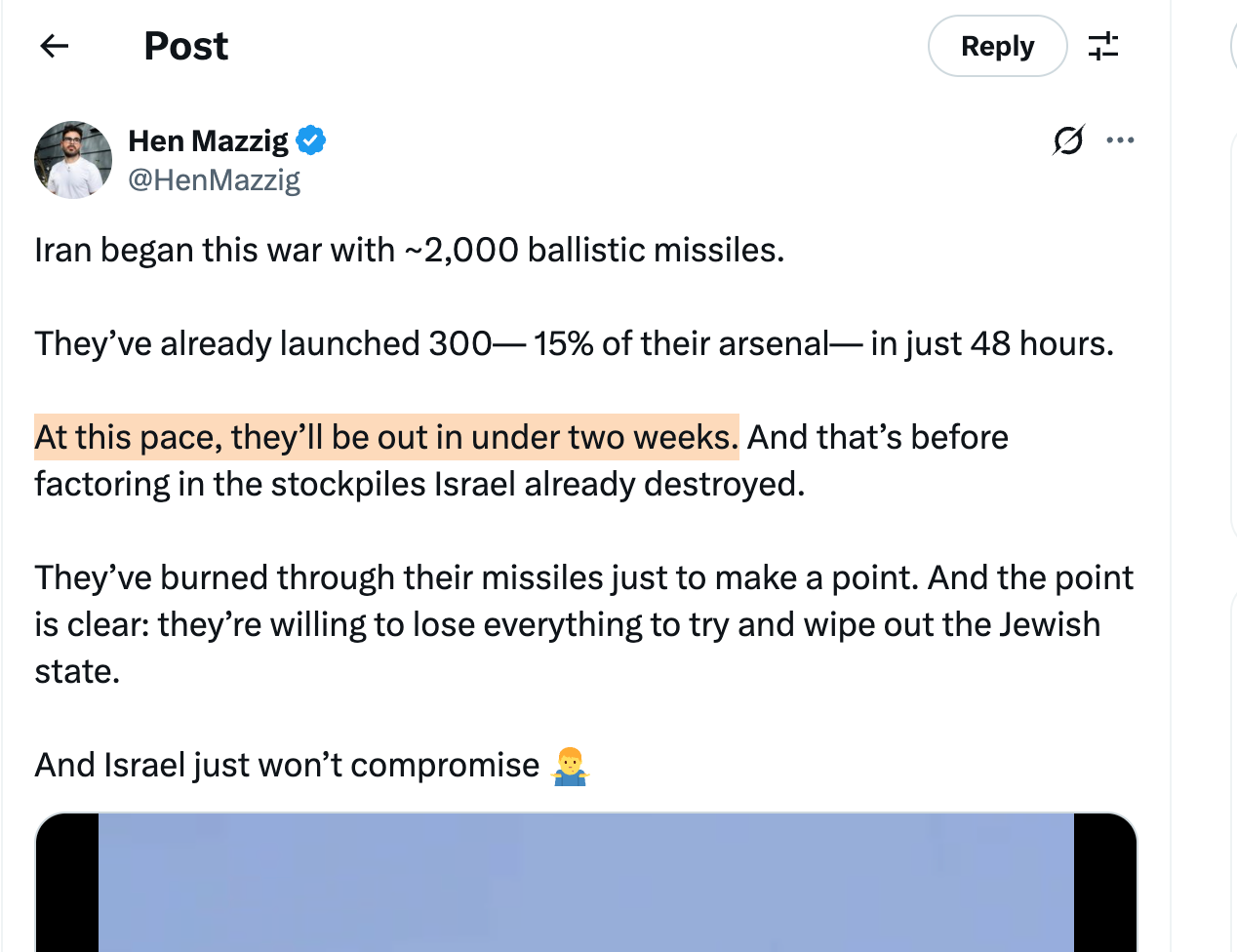Click the highlighted 'At this pace' sentence
This screenshot has height=952, width=1237.
coord(386,437)
